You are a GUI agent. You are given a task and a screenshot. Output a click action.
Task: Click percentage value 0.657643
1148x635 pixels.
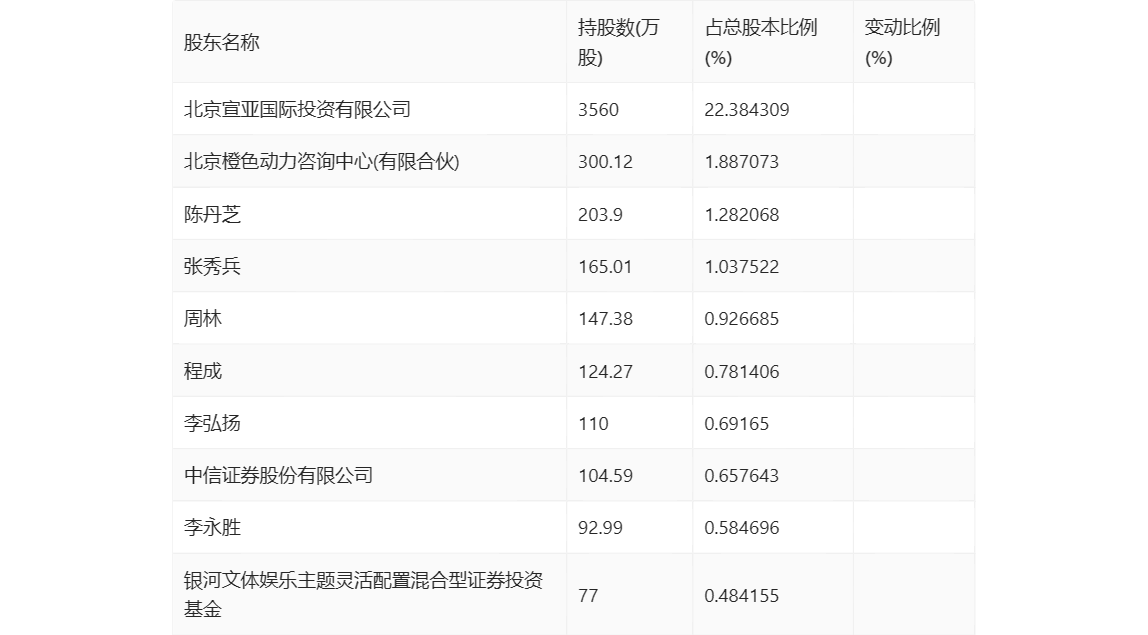pyautogui.click(x=742, y=475)
